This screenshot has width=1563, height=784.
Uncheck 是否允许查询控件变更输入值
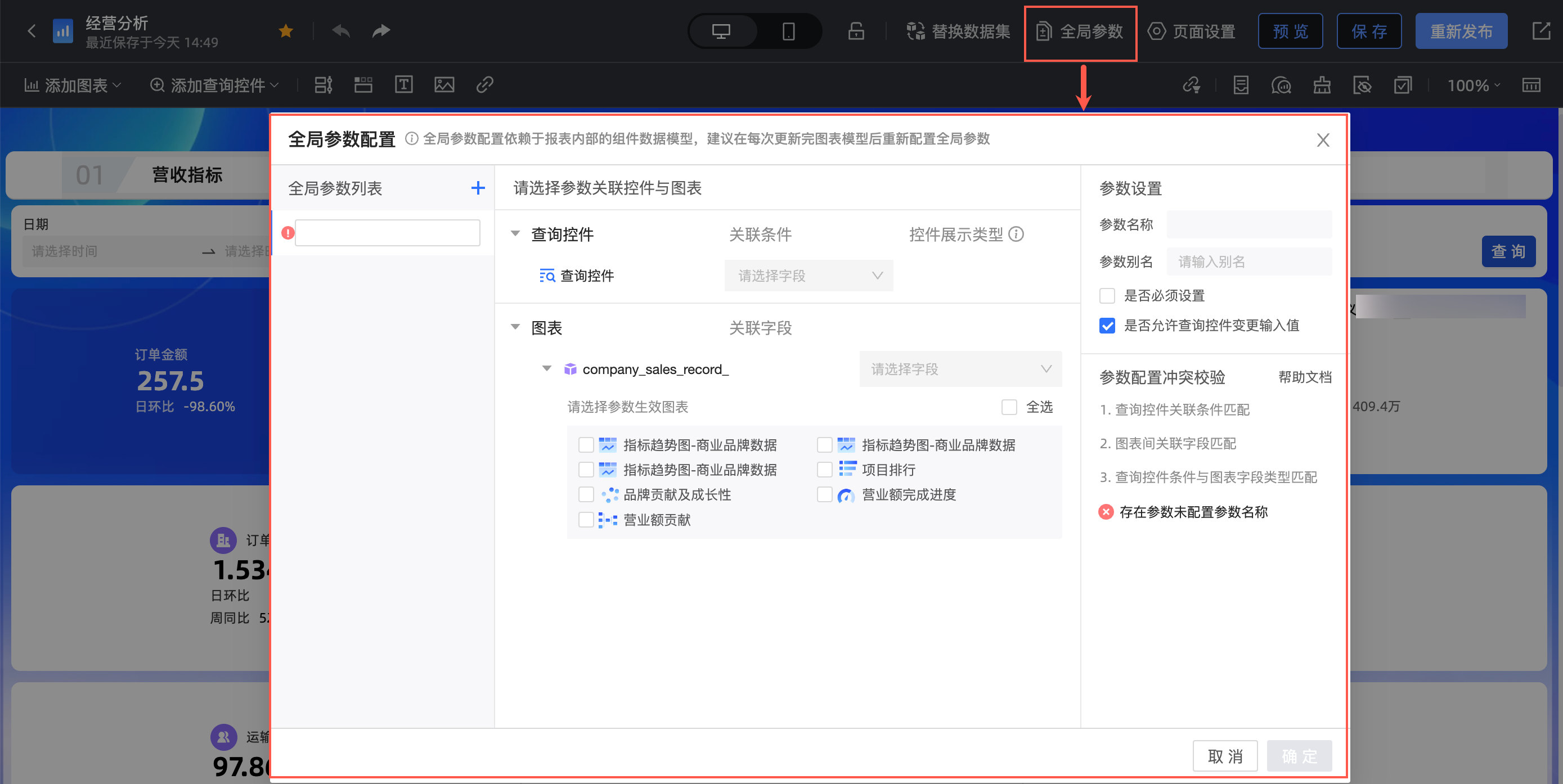[x=1107, y=326]
